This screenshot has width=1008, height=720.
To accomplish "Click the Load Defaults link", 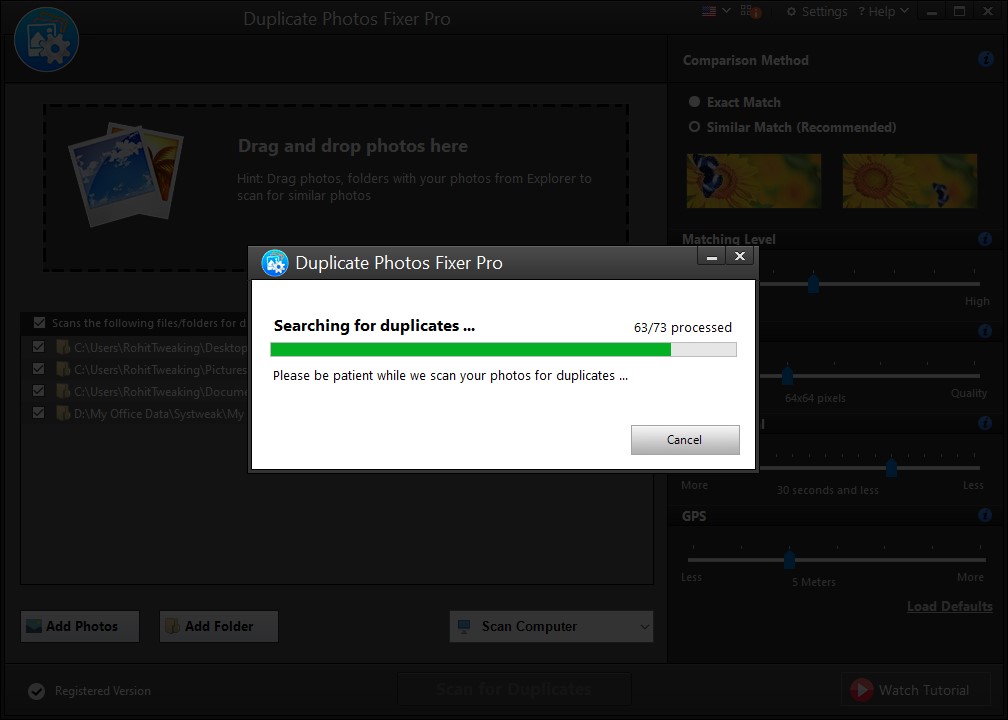I will pyautogui.click(x=949, y=607).
